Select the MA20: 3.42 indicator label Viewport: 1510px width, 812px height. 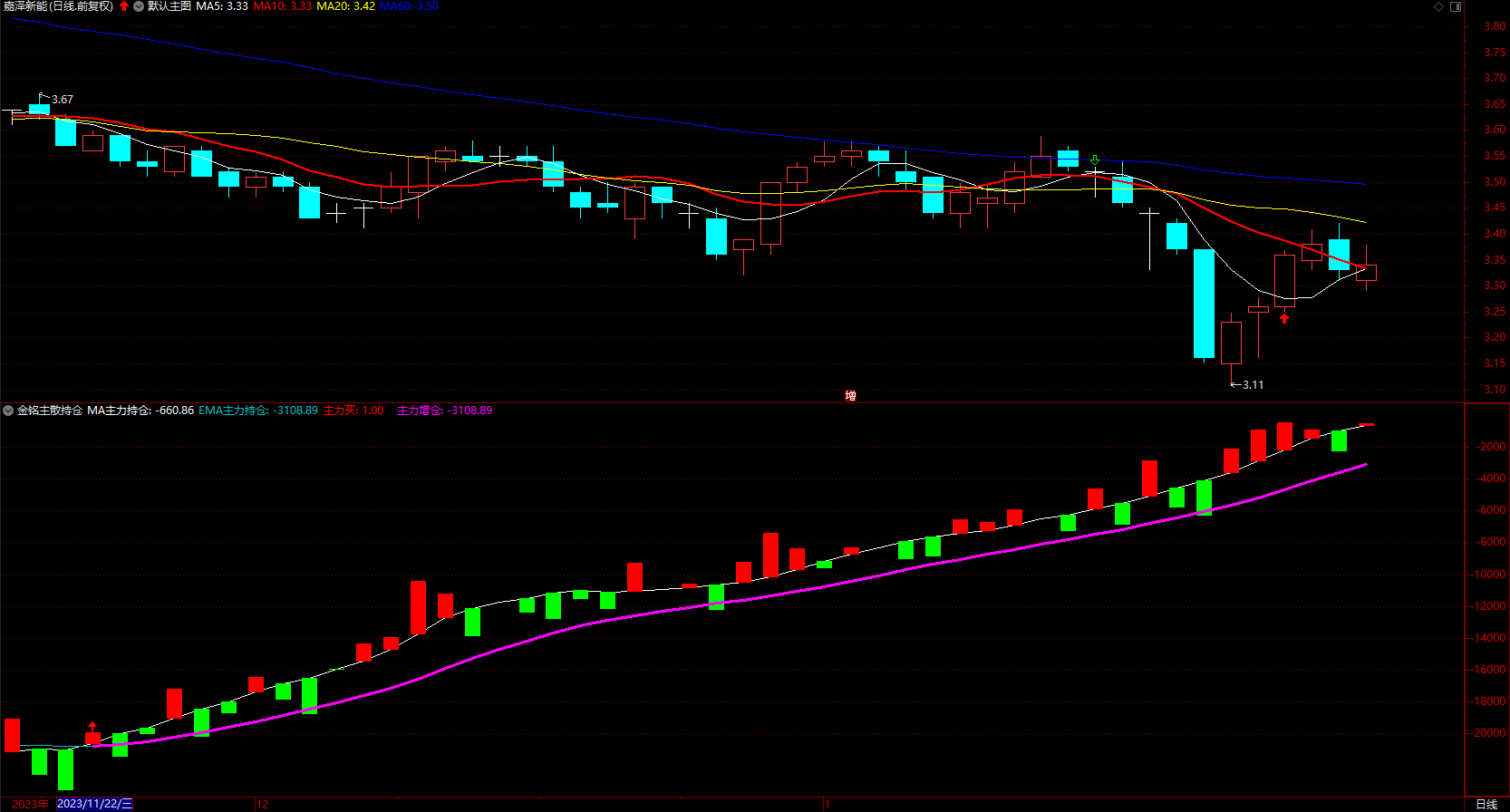[x=345, y=6]
